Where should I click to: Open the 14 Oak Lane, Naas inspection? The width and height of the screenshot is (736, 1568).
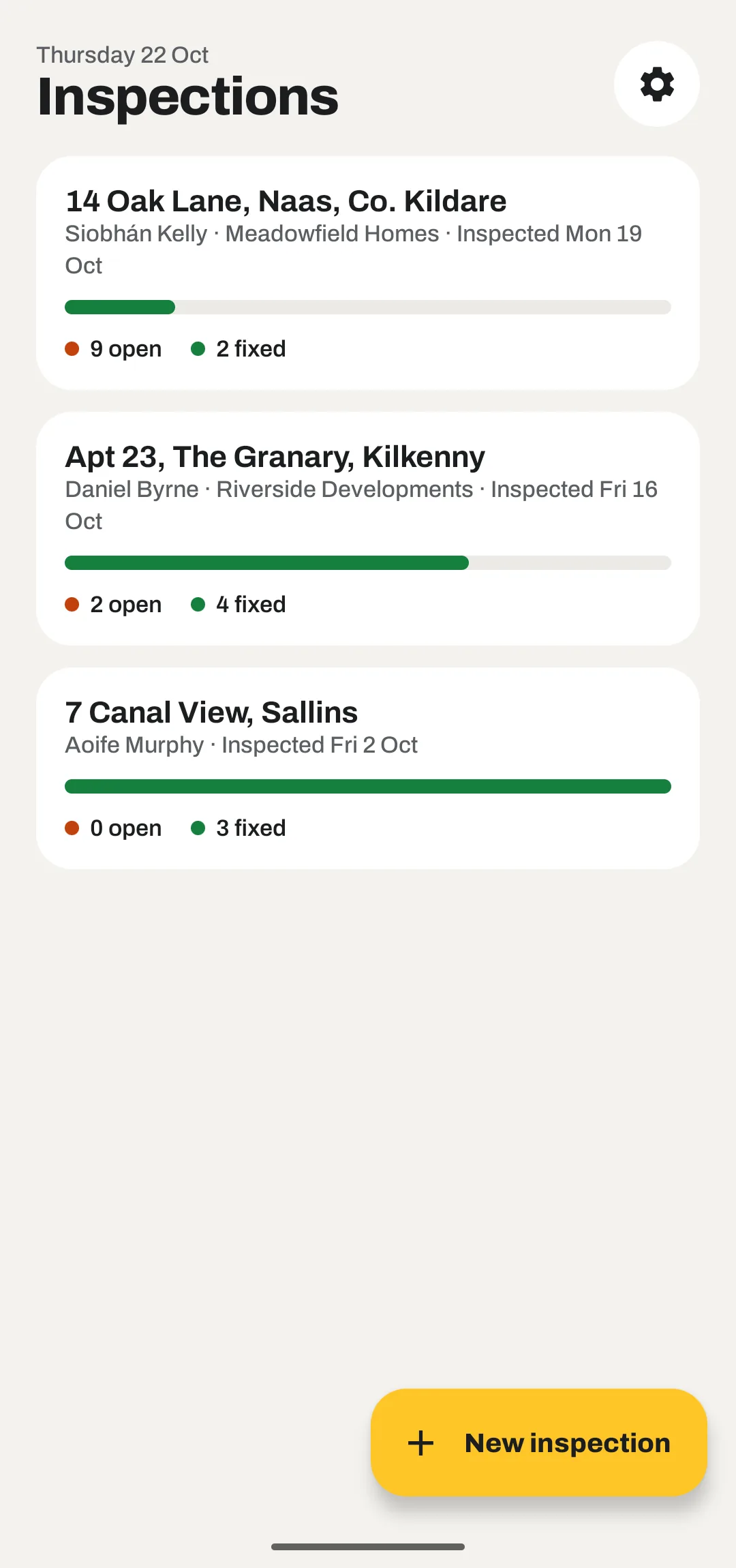pyautogui.click(x=368, y=273)
